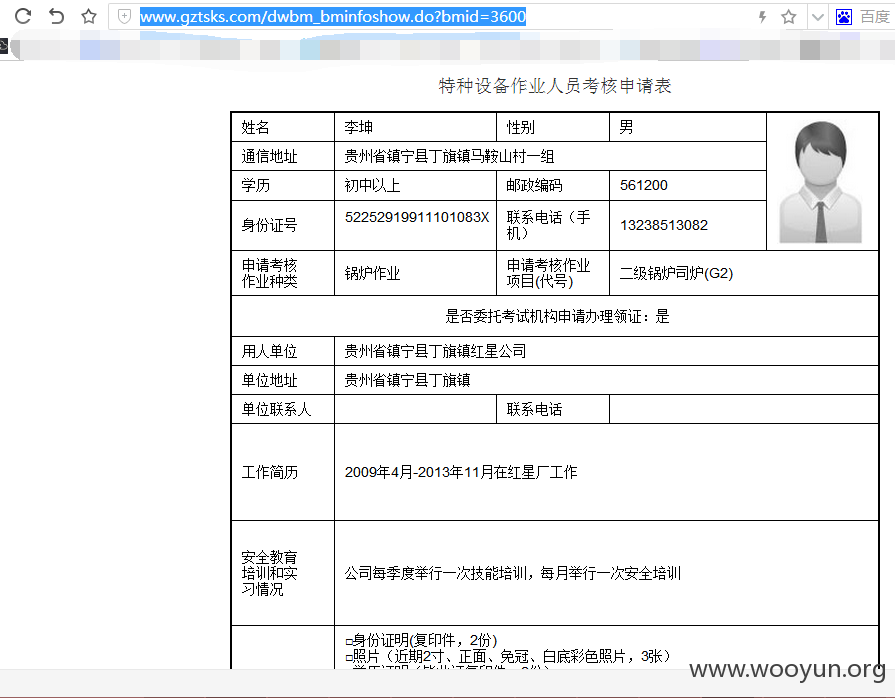Screen dimensions: 895x698
Task: Click the undo/back arrow icon
Action: (56, 16)
